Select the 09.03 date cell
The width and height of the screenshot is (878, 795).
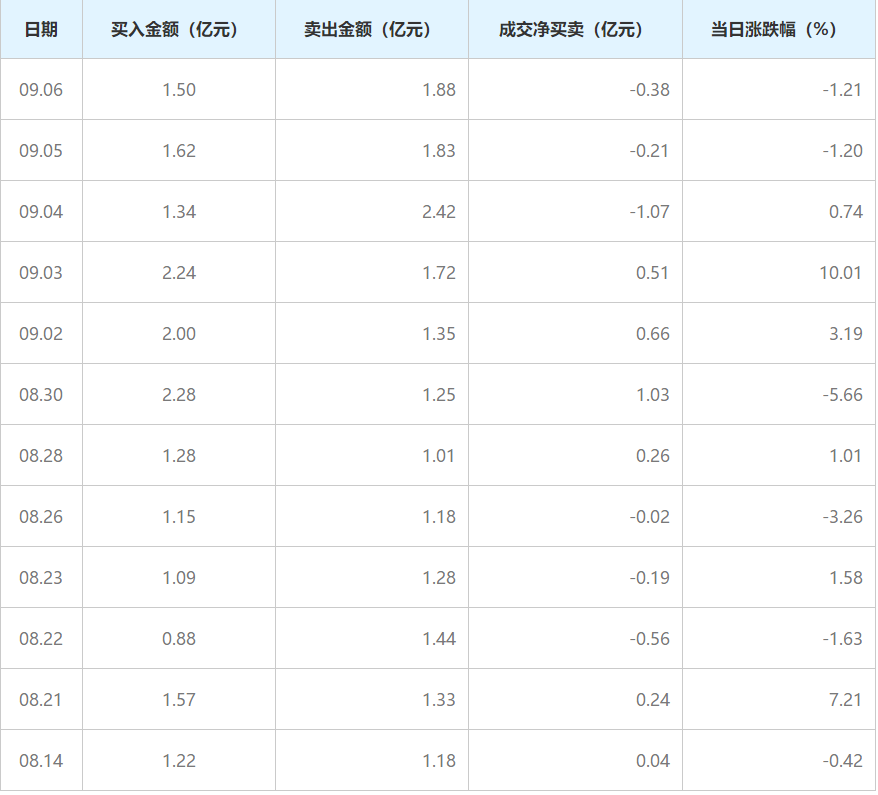coord(41,273)
